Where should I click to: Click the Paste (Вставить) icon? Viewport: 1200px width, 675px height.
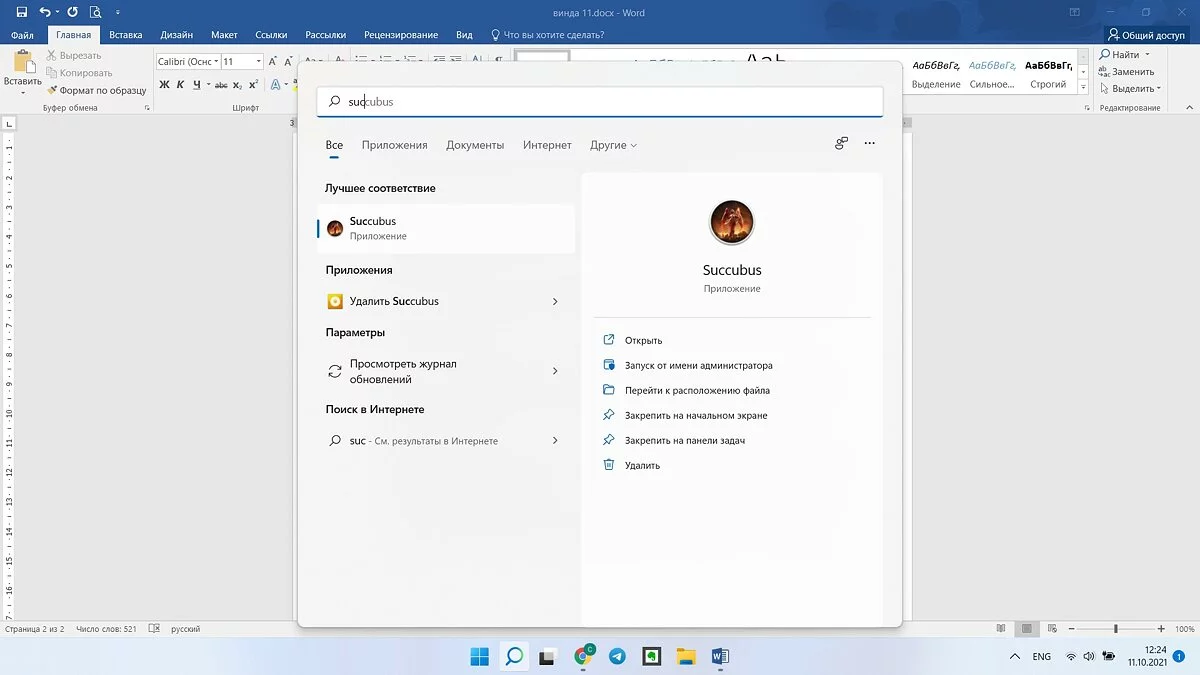tap(22, 62)
